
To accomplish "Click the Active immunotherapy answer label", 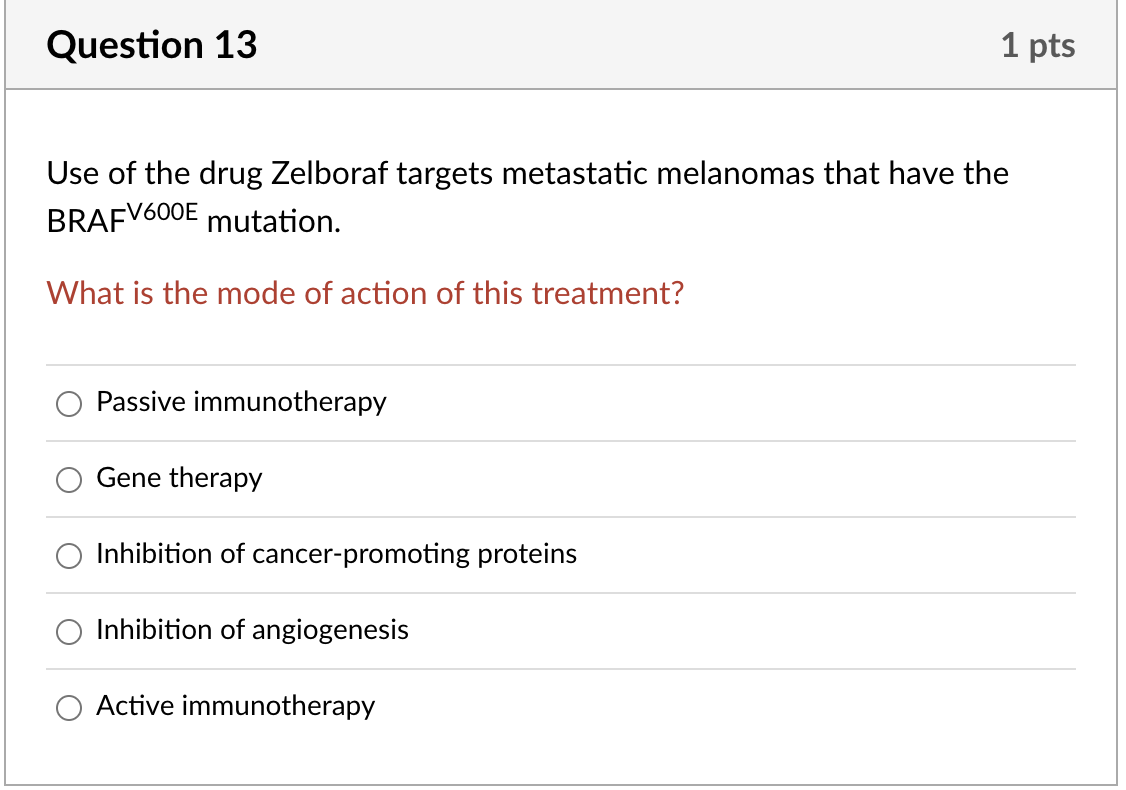I will (235, 706).
